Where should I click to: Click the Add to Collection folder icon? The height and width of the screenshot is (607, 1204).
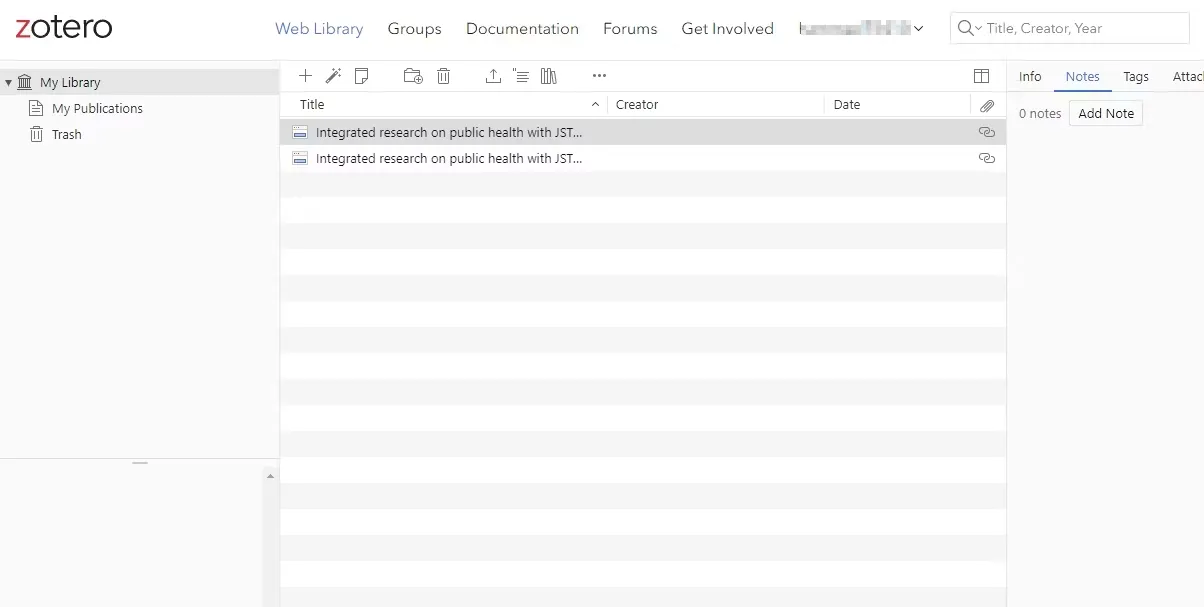[x=413, y=76]
